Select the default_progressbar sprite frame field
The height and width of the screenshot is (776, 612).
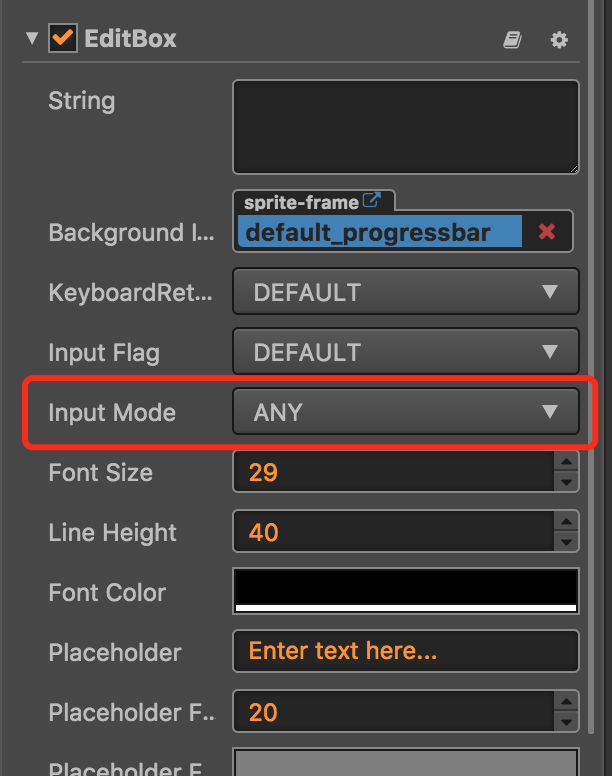pyautogui.click(x=380, y=232)
